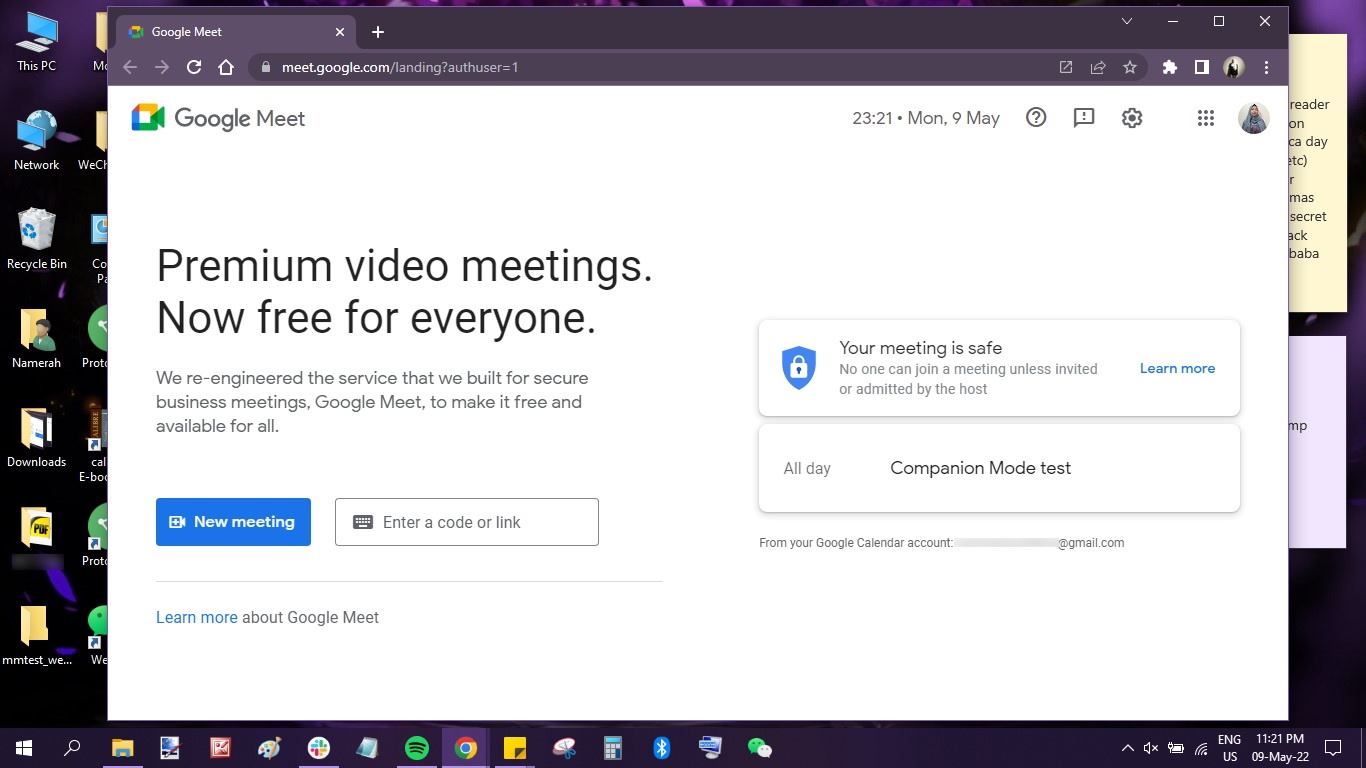The width and height of the screenshot is (1366, 768).
Task: Click Learn more about Google Meet link
Action: point(197,617)
